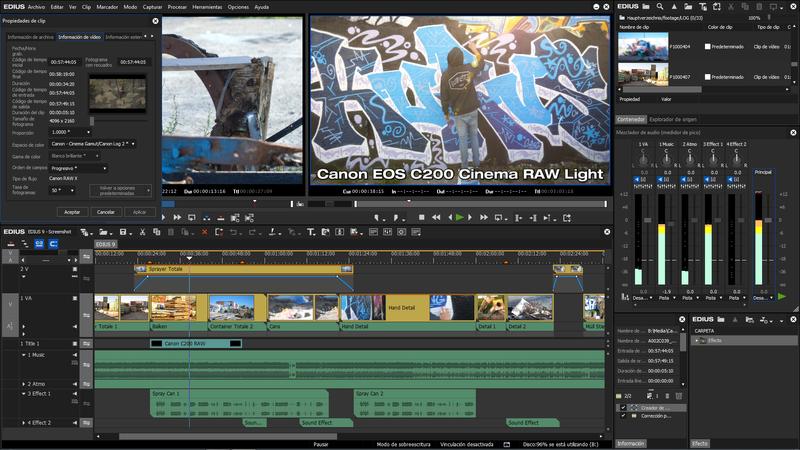This screenshot has height=450, width=800.
Task: Toggle lock square on track 1 VA
Action: [75, 298]
